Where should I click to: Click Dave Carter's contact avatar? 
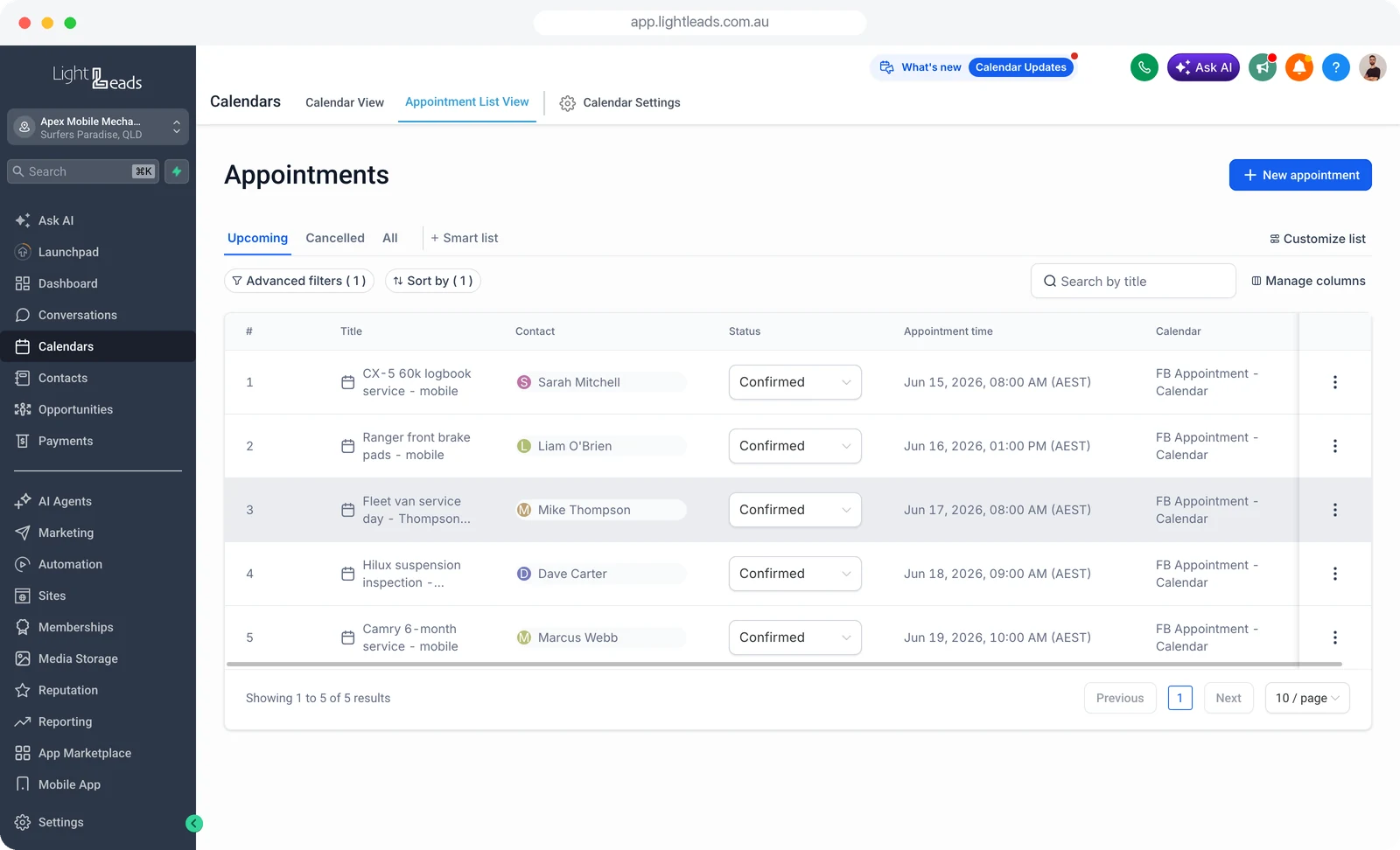524,574
